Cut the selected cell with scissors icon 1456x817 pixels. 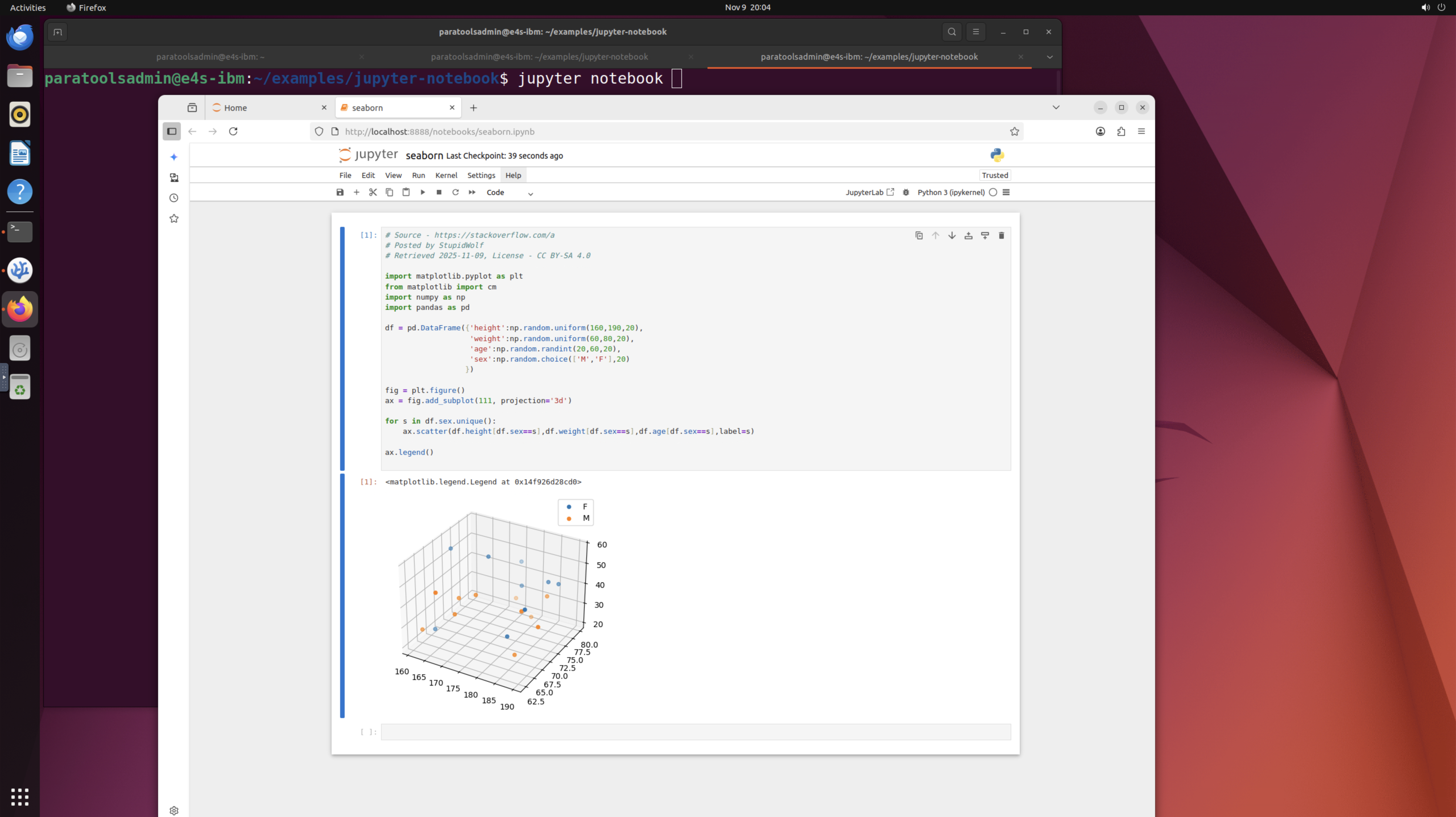pyautogui.click(x=373, y=192)
